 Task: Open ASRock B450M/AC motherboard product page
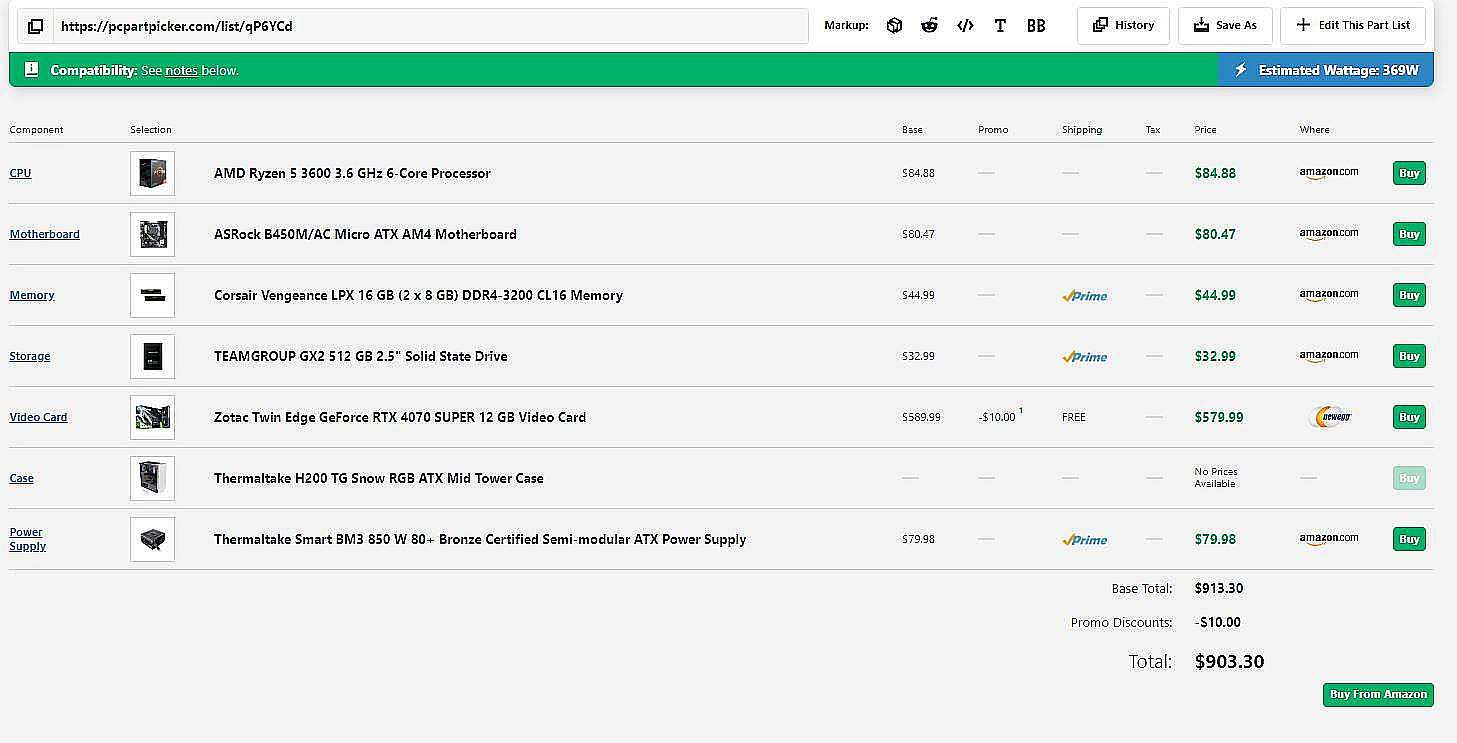[x=365, y=234]
